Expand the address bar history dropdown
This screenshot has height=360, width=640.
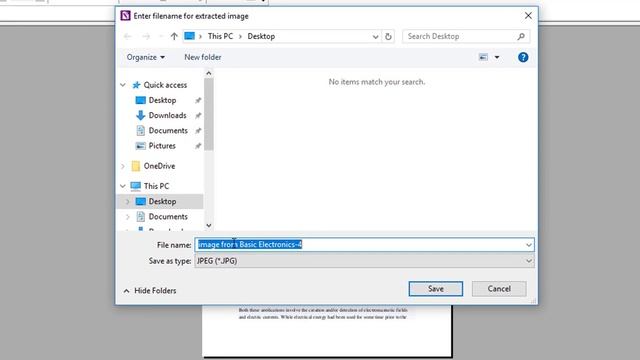(x=375, y=37)
